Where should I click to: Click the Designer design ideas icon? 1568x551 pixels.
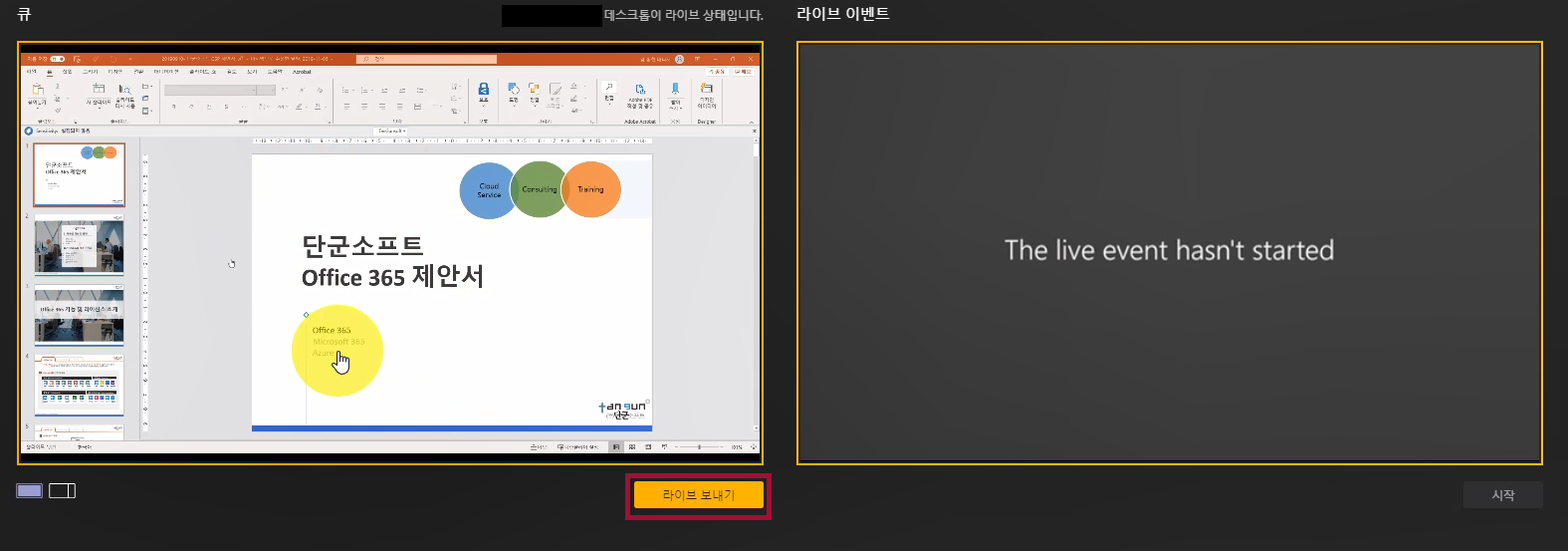coord(707,88)
